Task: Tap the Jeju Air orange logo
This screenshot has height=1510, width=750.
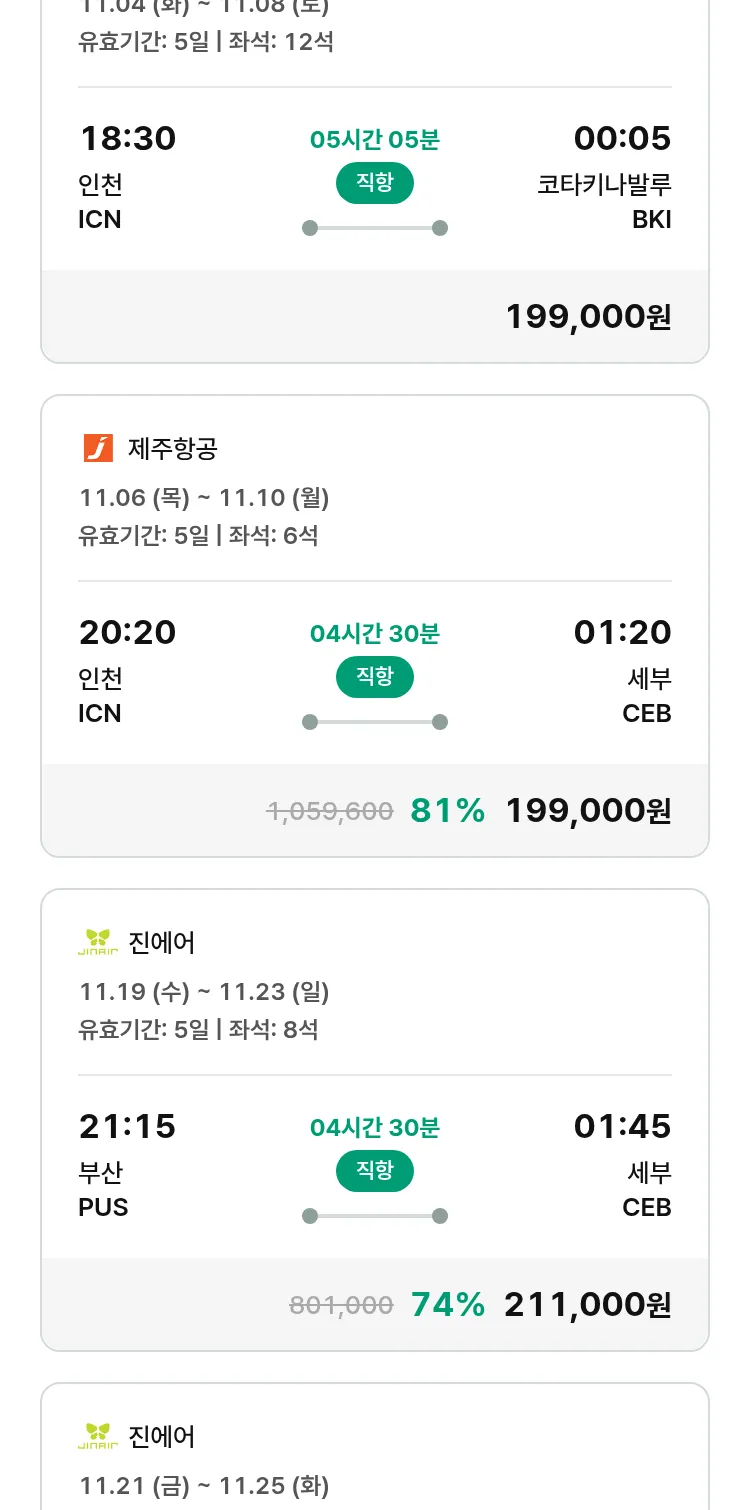Action: (x=98, y=448)
